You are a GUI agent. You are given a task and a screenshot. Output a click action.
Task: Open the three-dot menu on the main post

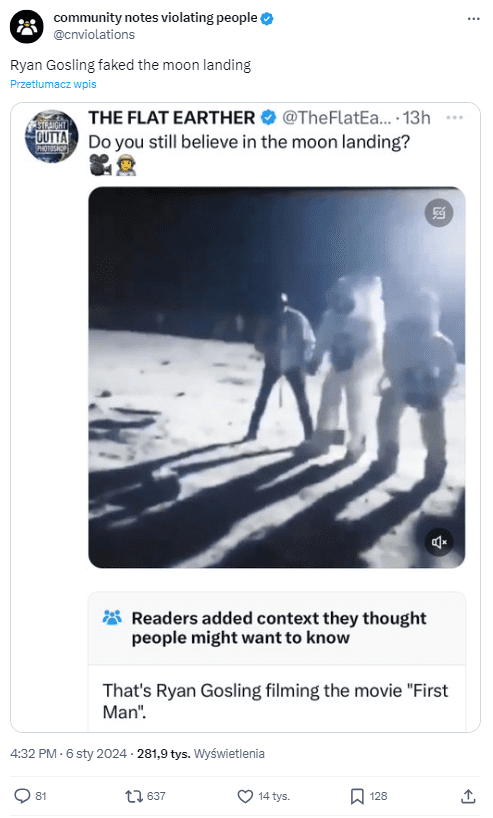473,19
